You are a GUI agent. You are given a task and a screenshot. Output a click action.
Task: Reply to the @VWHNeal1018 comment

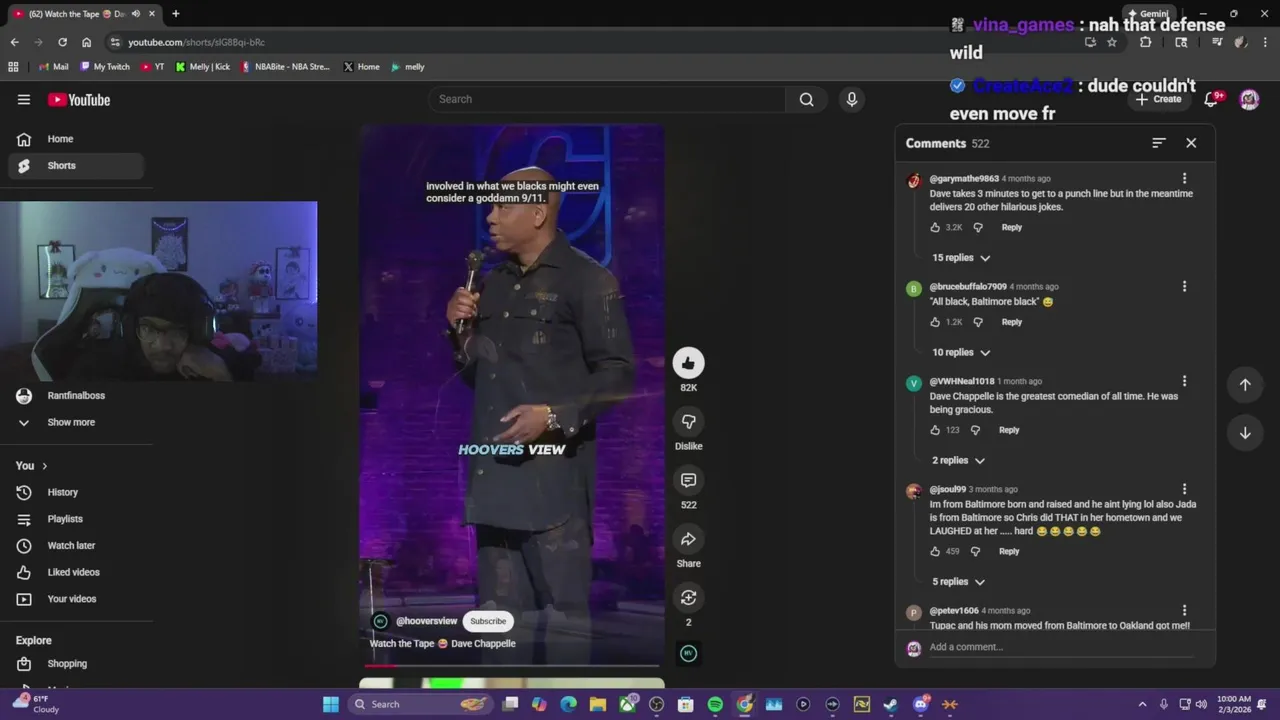click(1009, 430)
